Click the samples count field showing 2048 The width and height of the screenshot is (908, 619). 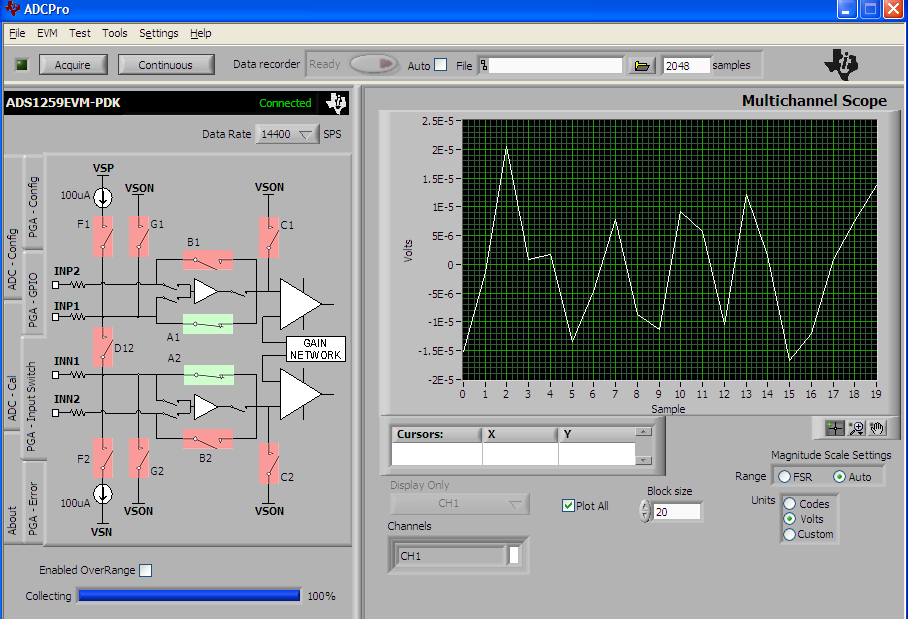(x=686, y=65)
